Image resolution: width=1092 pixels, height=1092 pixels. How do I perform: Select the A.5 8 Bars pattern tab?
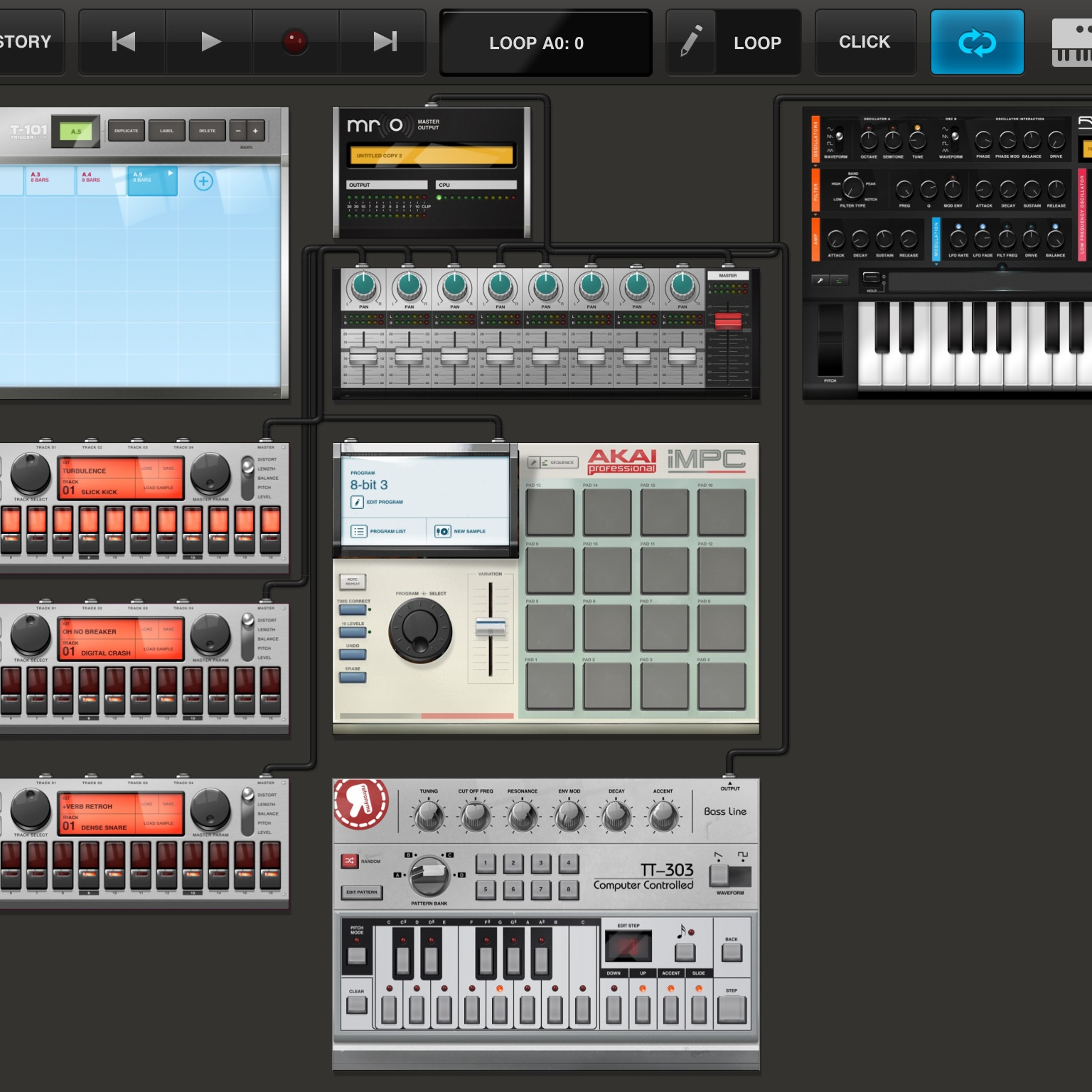153,181
